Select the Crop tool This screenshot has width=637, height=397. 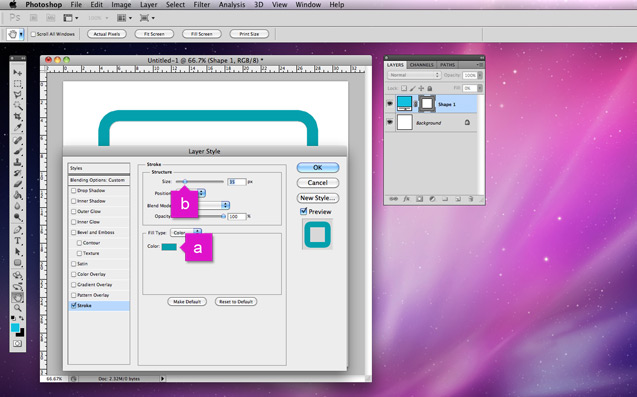(x=17, y=117)
